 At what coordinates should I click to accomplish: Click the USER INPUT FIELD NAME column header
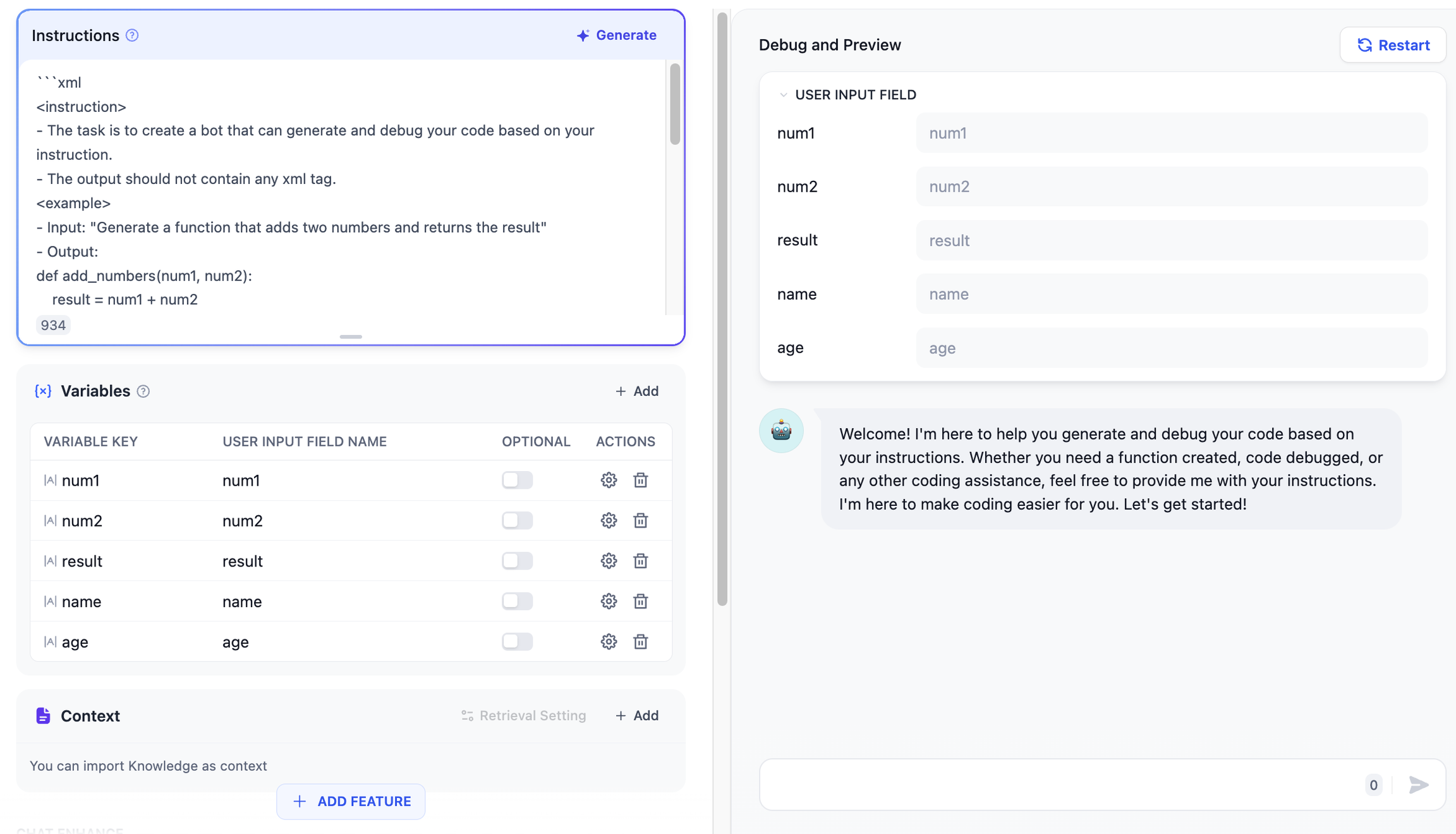click(305, 441)
